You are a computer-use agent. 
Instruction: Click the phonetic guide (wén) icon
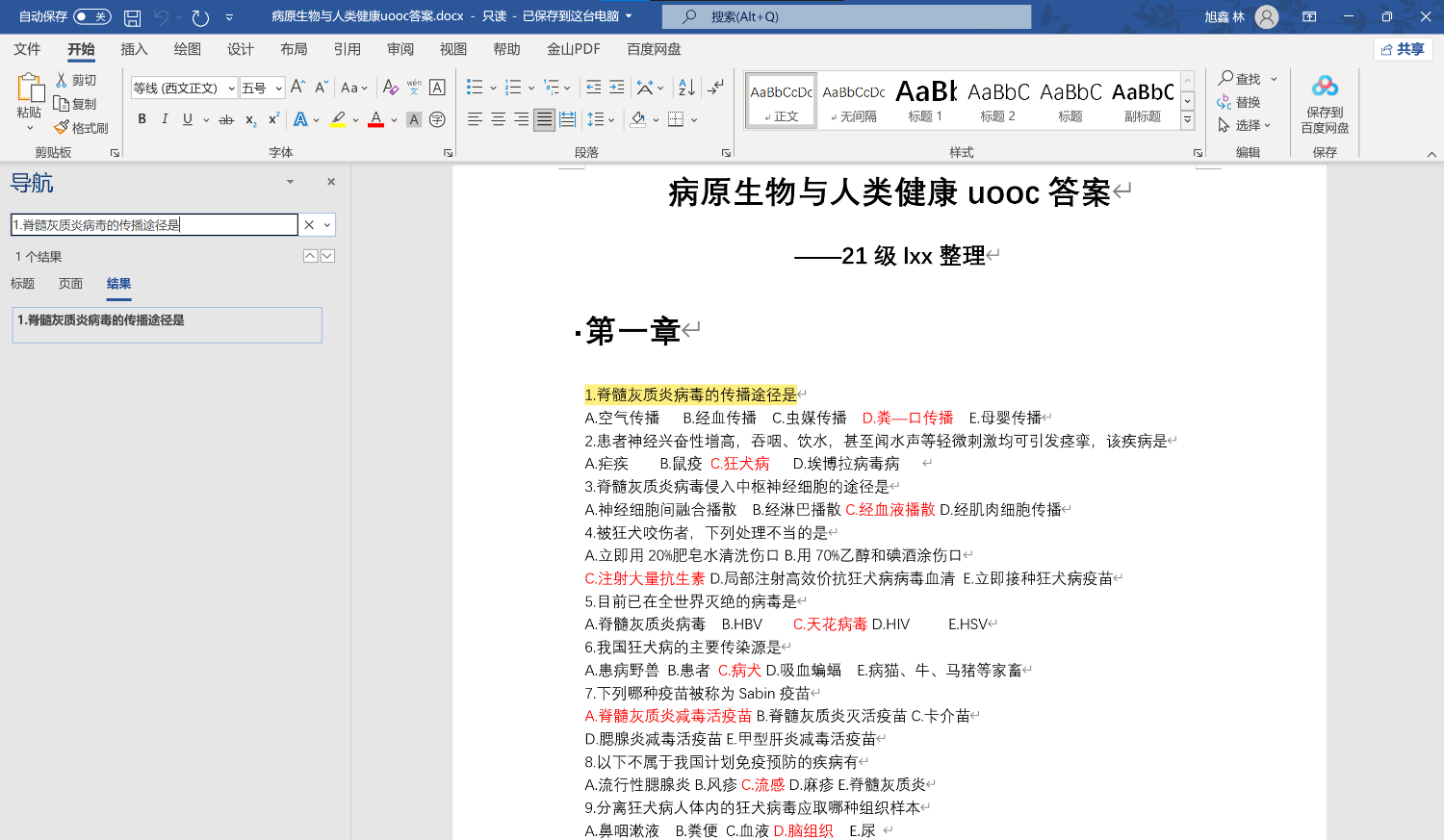pos(414,88)
